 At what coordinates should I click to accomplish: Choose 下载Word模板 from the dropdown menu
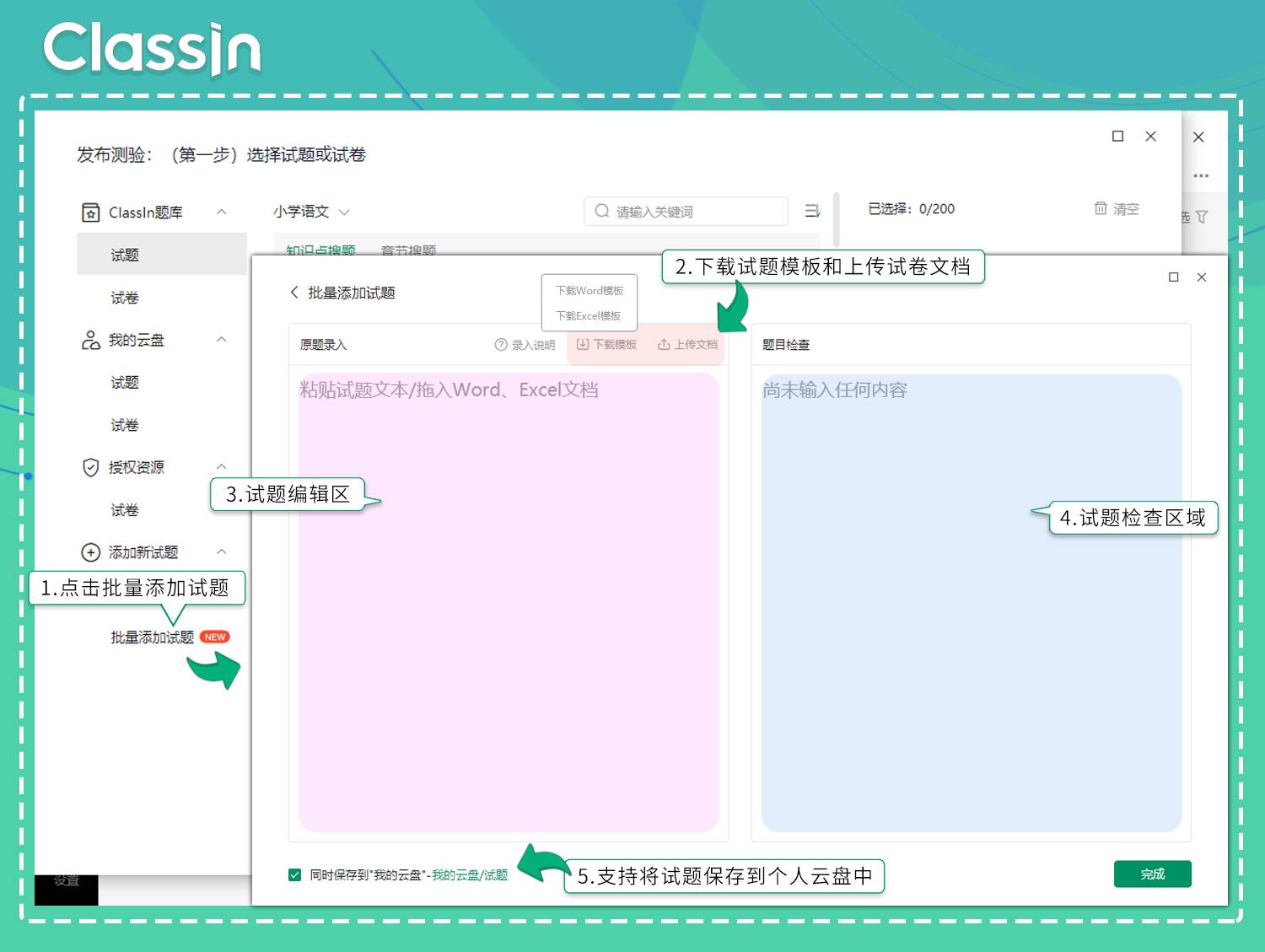click(589, 291)
